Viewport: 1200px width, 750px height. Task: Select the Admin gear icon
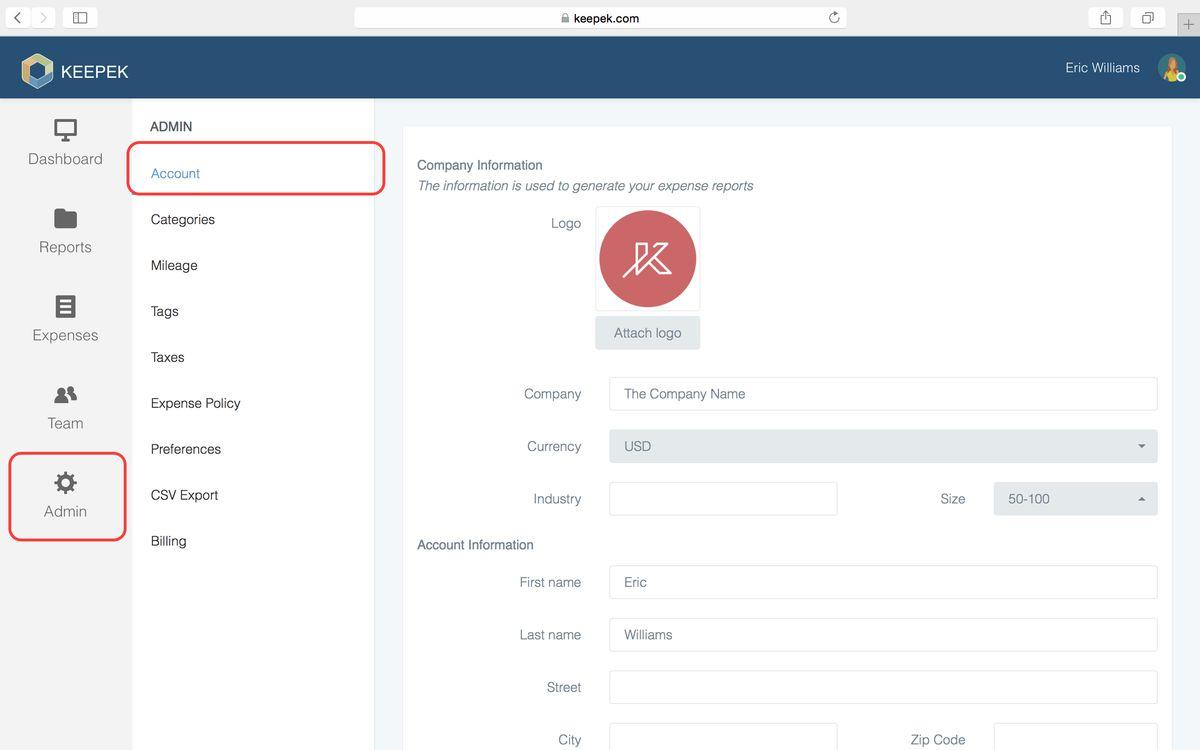pos(65,483)
